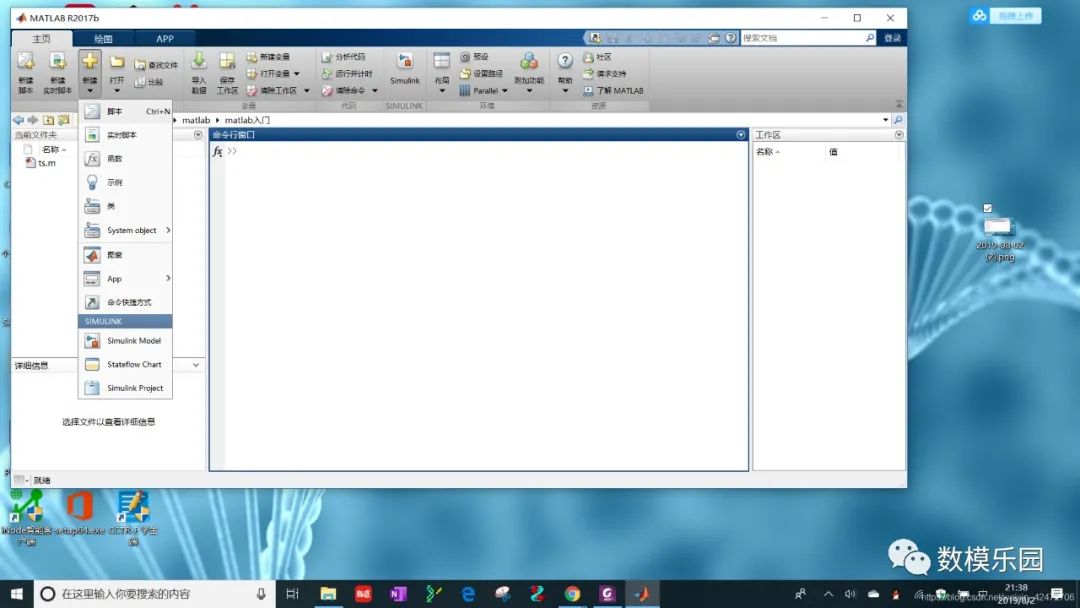Viewport: 1080px width, 608px height.
Task: Click the yellow plus New (新建) button
Action: [90, 72]
